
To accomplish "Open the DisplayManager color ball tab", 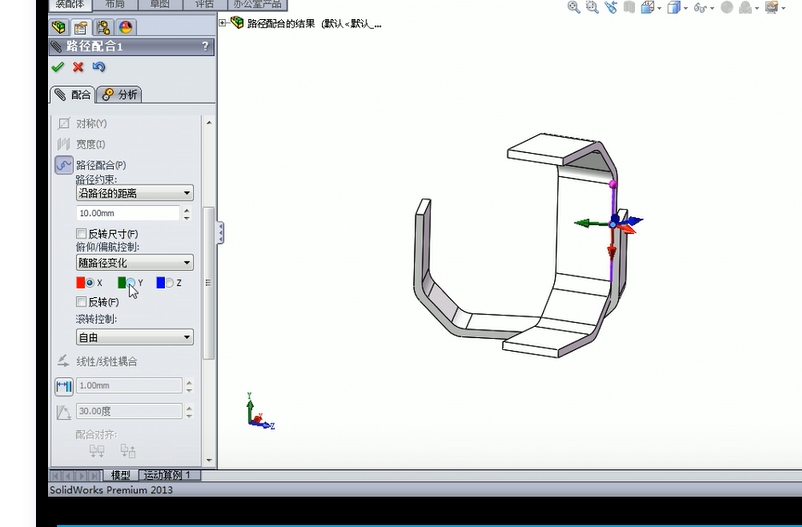I will pyautogui.click(x=125, y=27).
